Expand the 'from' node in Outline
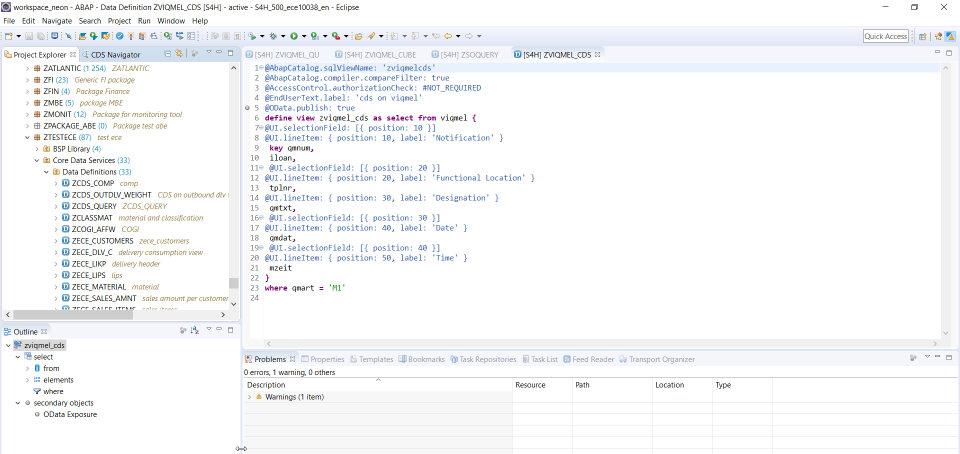The height and width of the screenshot is (454, 960). pos(27,368)
